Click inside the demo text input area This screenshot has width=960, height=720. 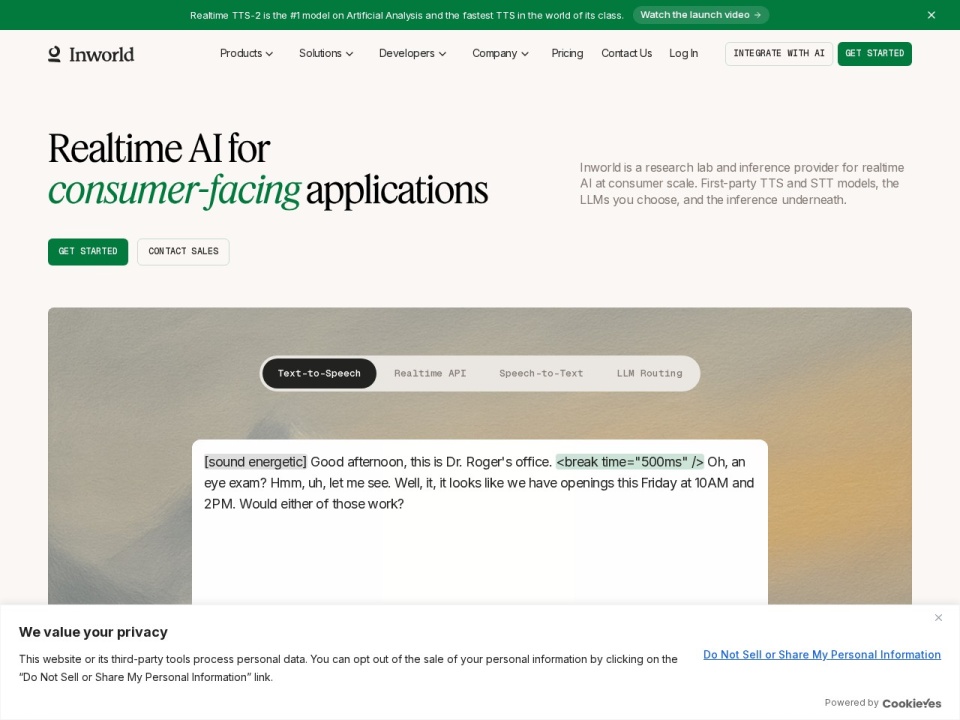coord(479,522)
